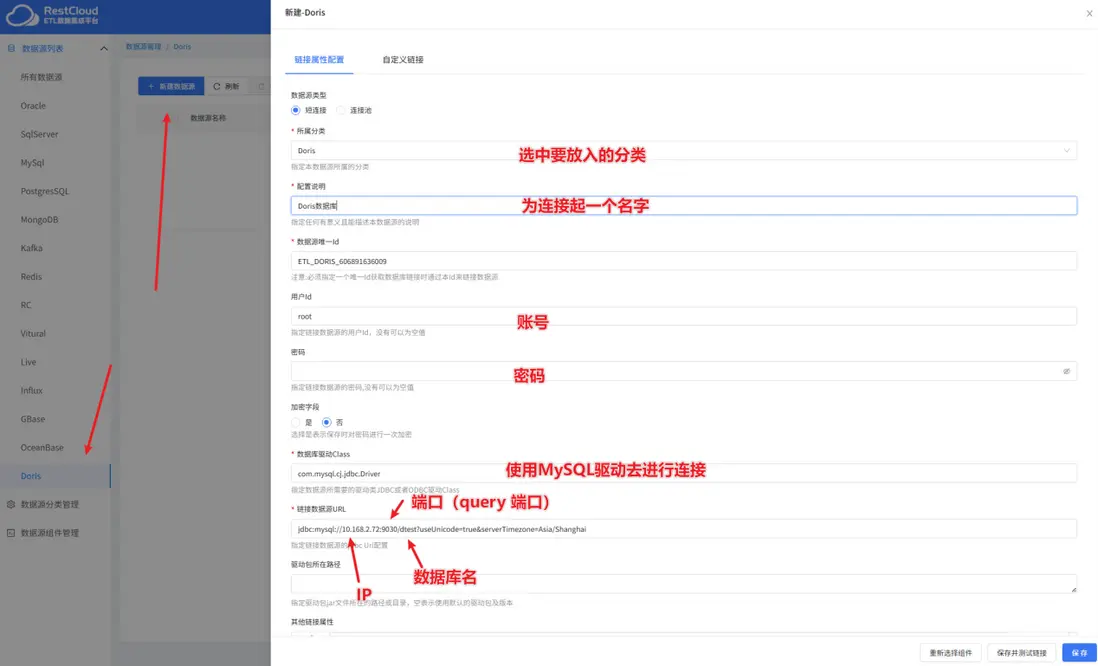Image resolution: width=1098 pixels, height=666 pixels.
Task: Focus the 链接数据源URL field
Action: click(x=683, y=529)
